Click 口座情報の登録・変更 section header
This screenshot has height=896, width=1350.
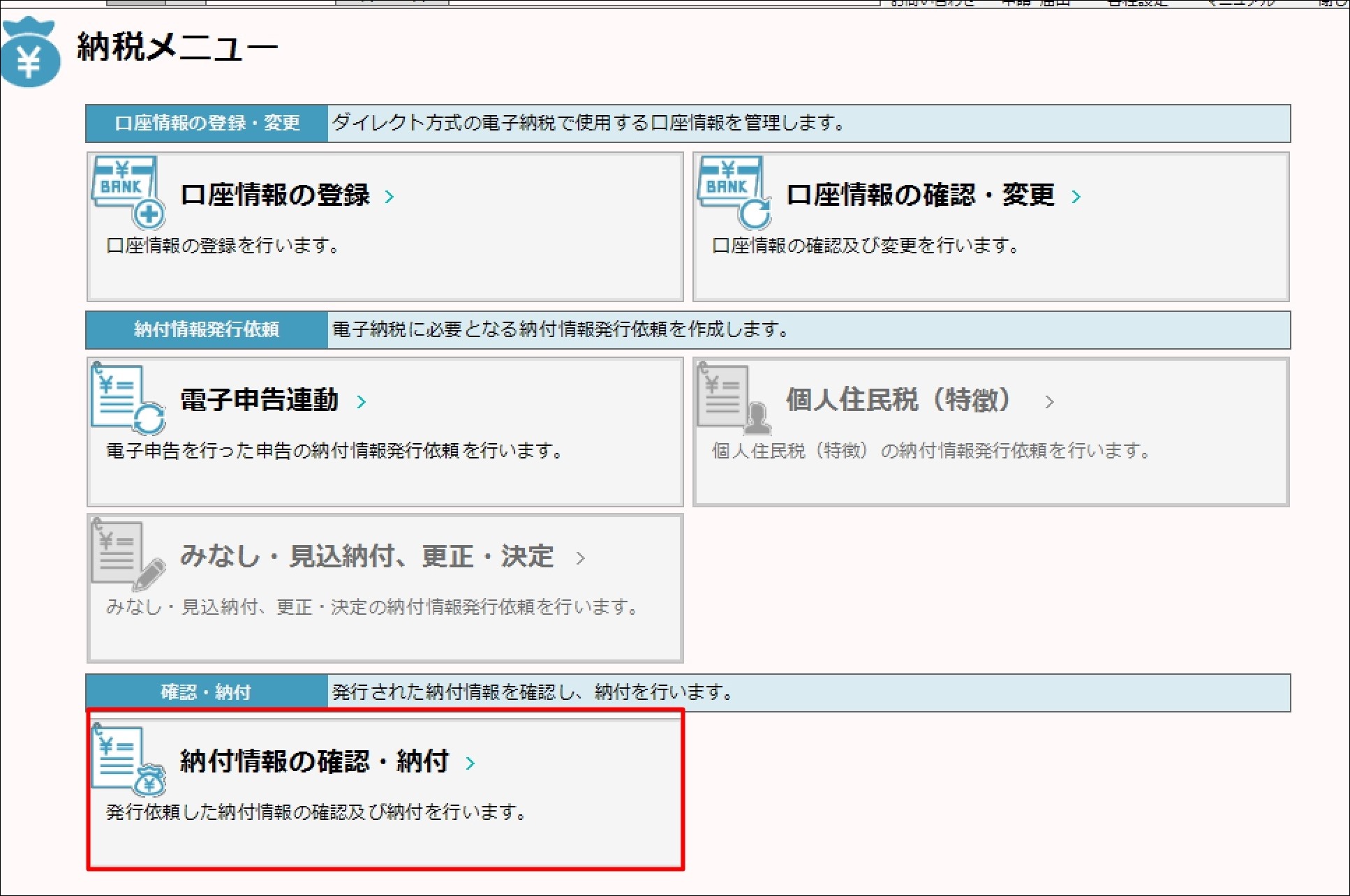point(207,124)
